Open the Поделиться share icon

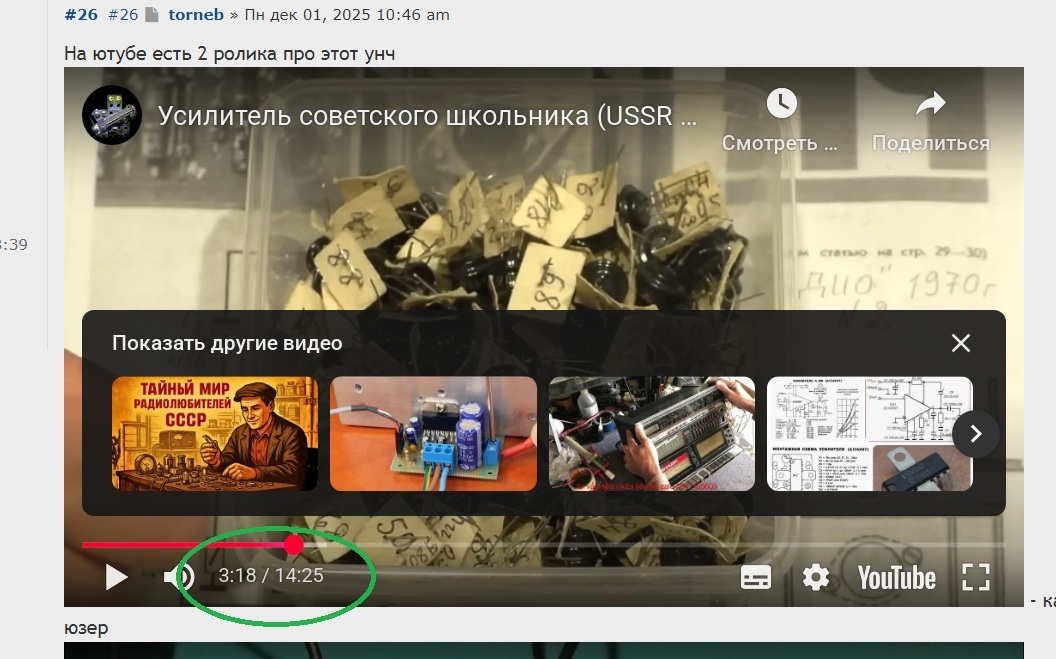[x=931, y=104]
